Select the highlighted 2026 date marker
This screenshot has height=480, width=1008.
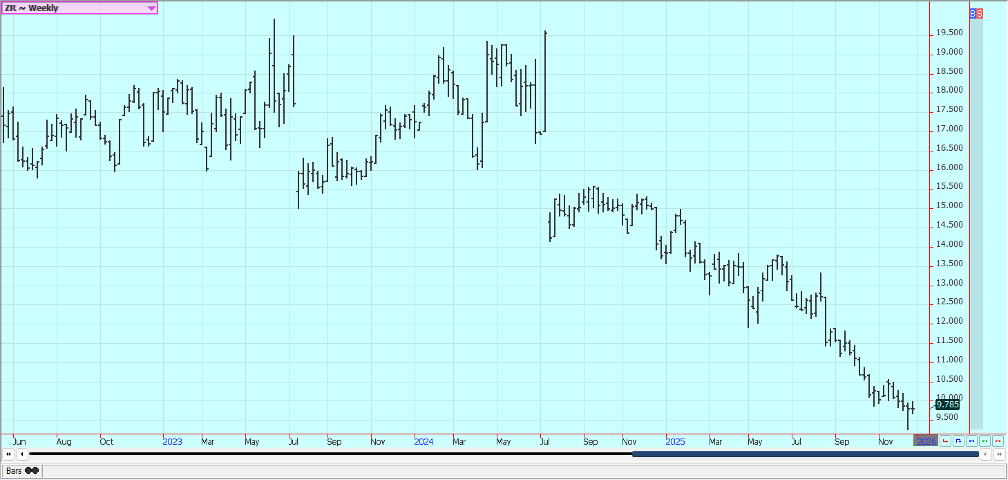click(926, 440)
